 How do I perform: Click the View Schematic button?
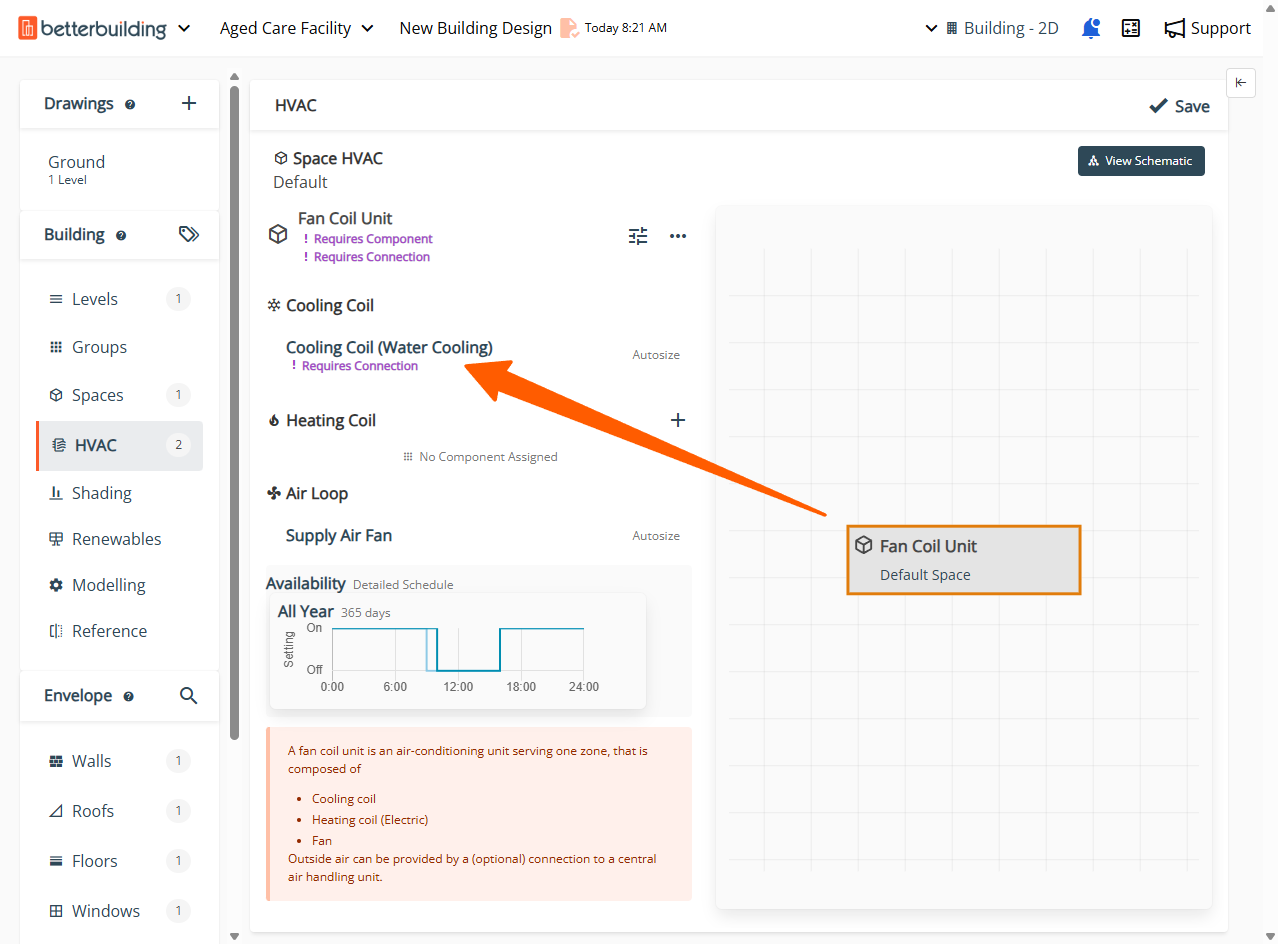point(1141,161)
